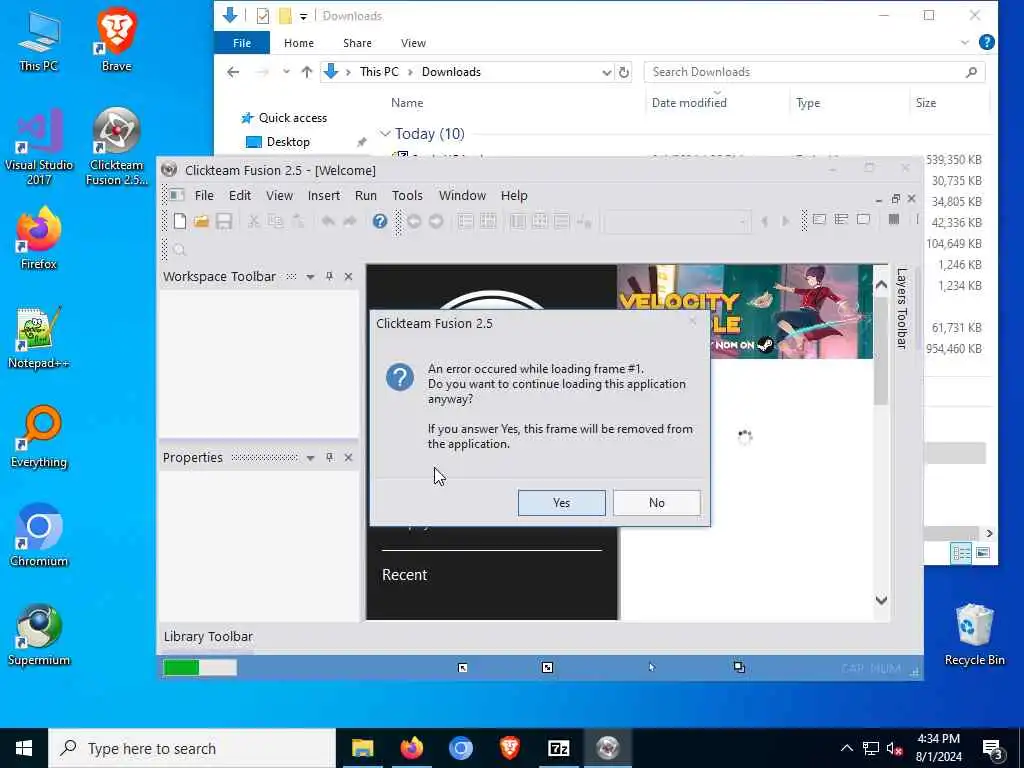Open the Tools menu

tap(407, 195)
